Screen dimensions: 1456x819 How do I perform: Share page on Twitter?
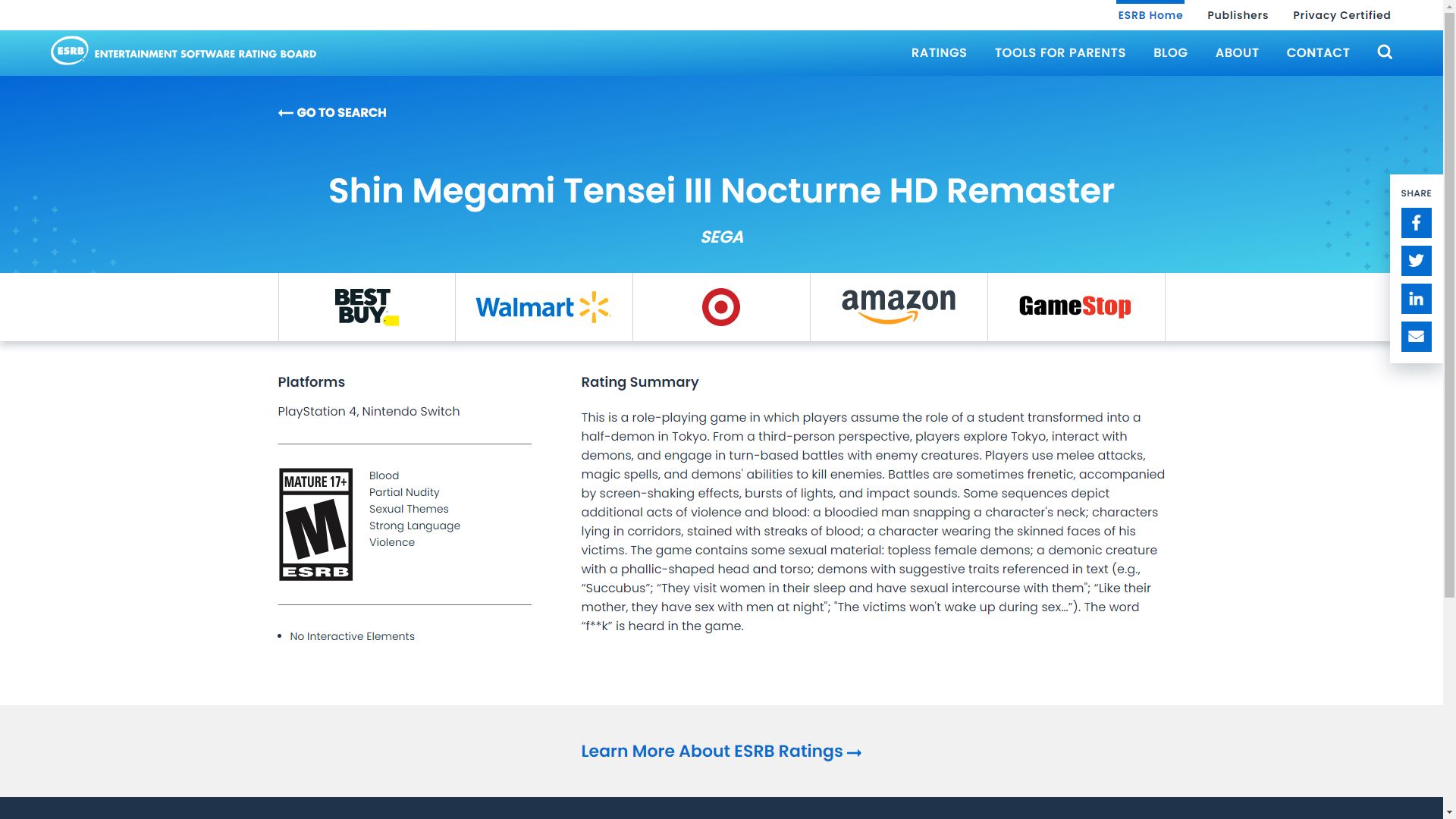coord(1416,261)
